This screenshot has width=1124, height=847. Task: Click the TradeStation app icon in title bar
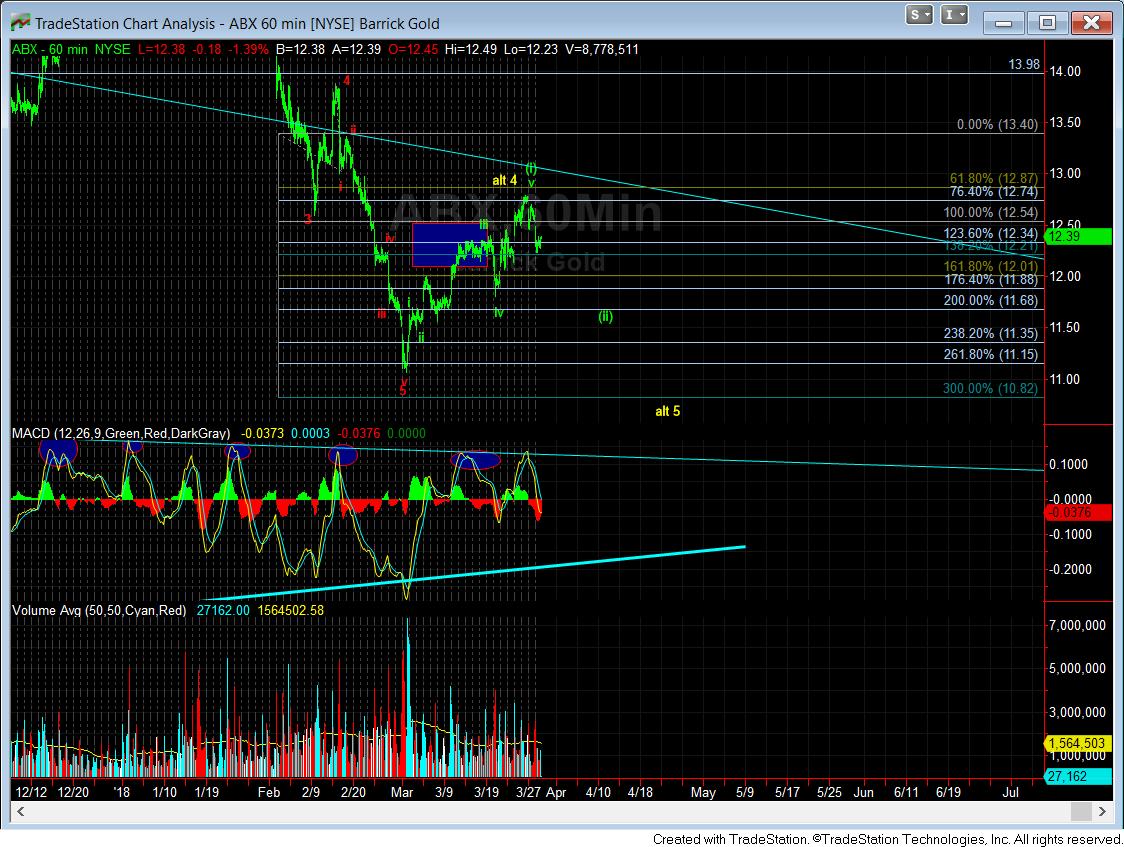[20, 22]
